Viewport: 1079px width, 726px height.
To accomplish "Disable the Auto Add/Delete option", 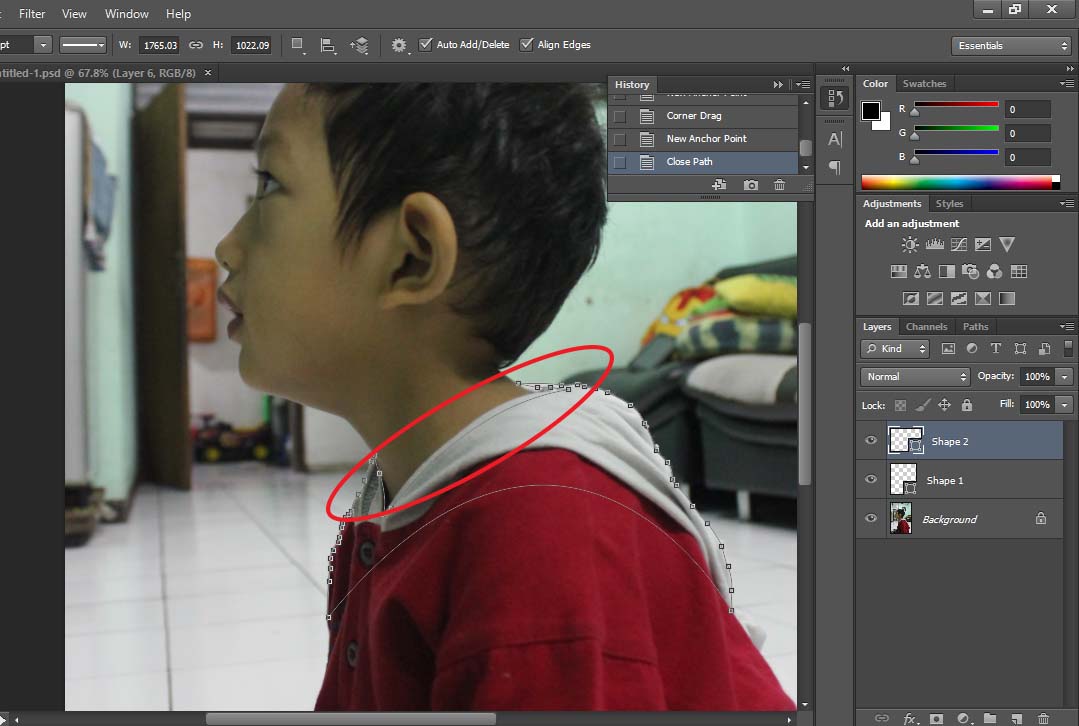I will (x=426, y=44).
